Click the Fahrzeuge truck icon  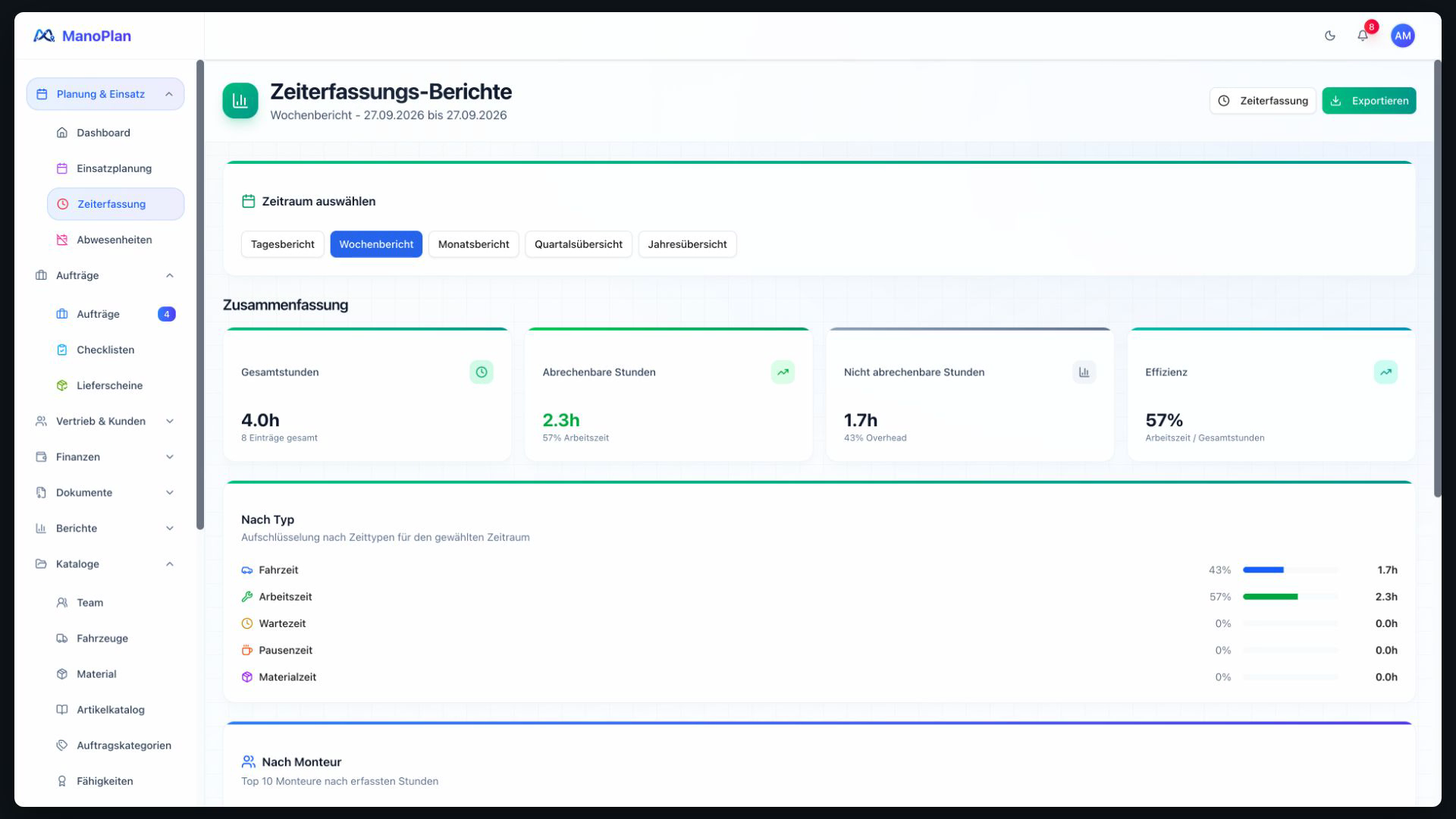pyautogui.click(x=62, y=639)
